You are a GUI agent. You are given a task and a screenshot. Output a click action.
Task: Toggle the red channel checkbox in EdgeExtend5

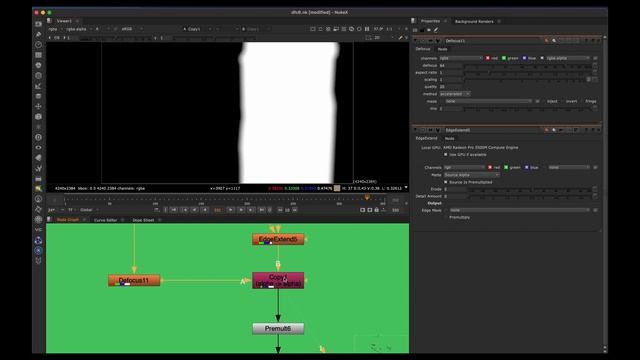click(x=490, y=167)
